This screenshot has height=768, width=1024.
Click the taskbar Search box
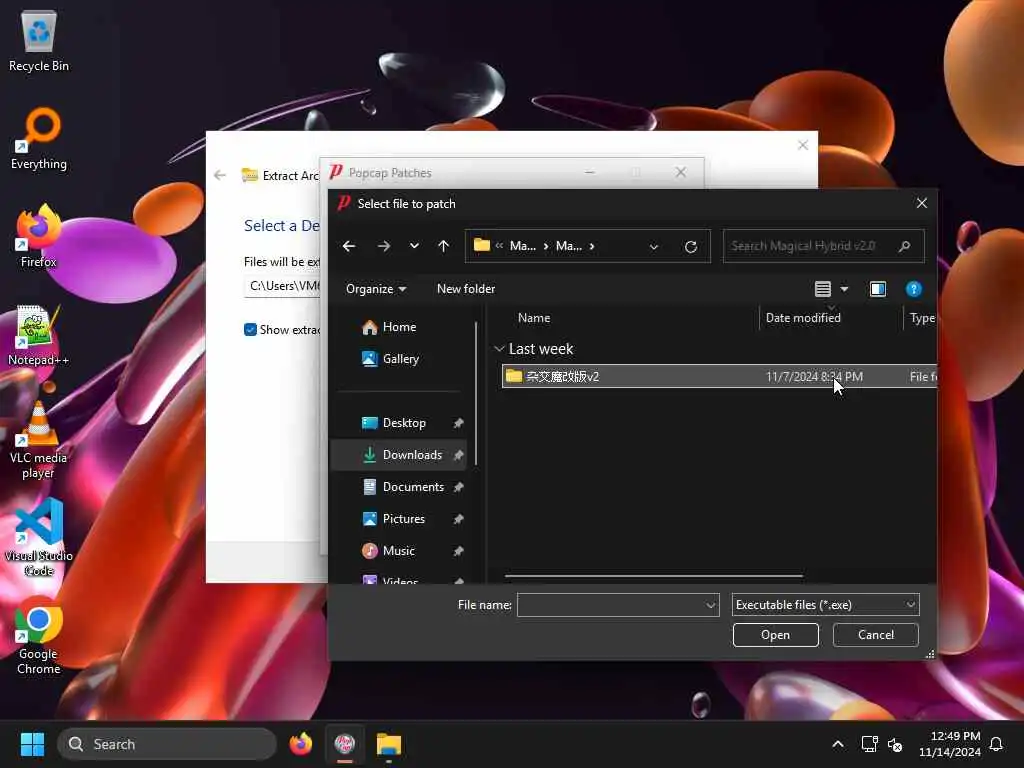167,744
